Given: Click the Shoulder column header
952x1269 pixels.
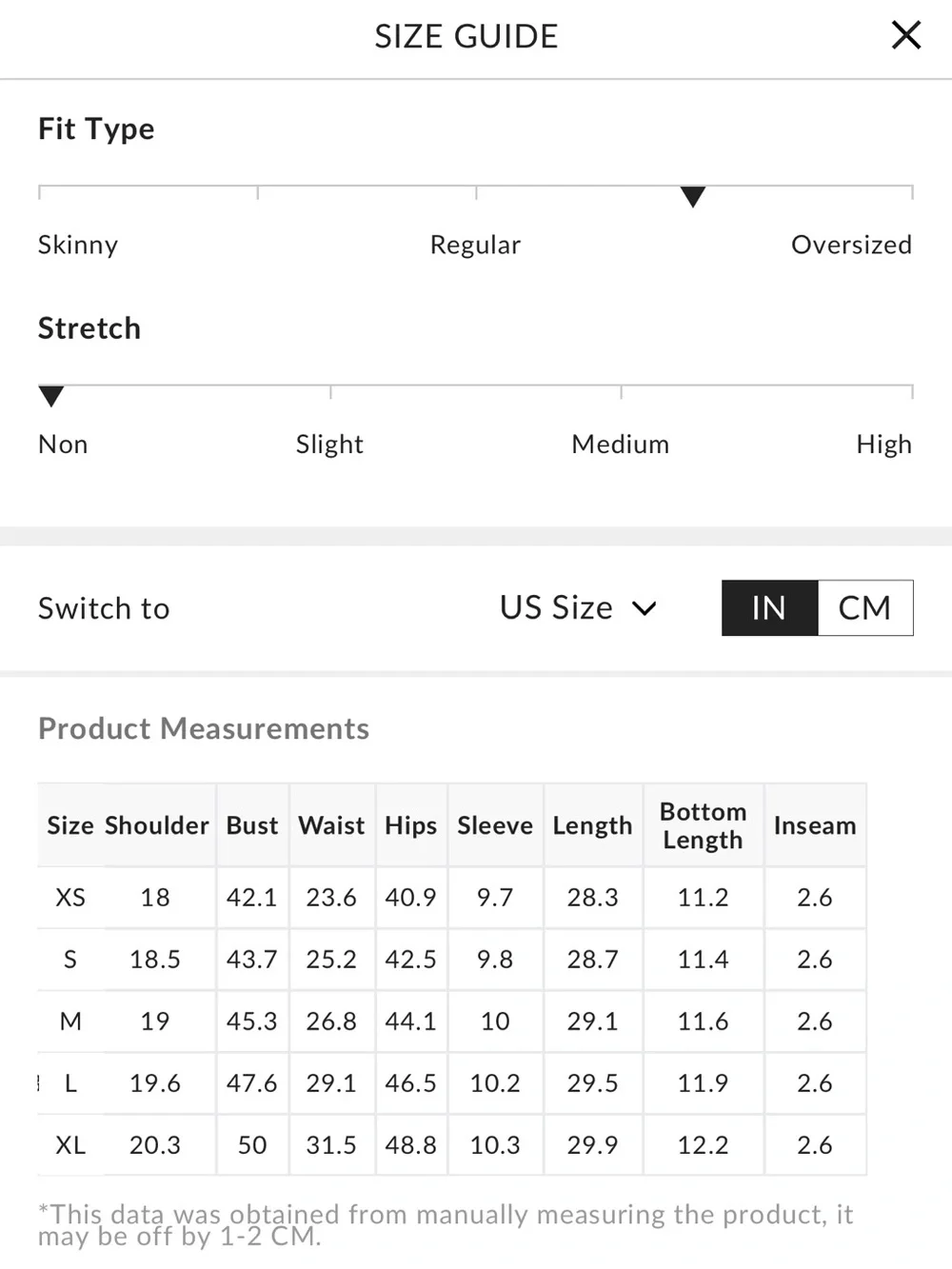Looking at the screenshot, I should point(156,825).
